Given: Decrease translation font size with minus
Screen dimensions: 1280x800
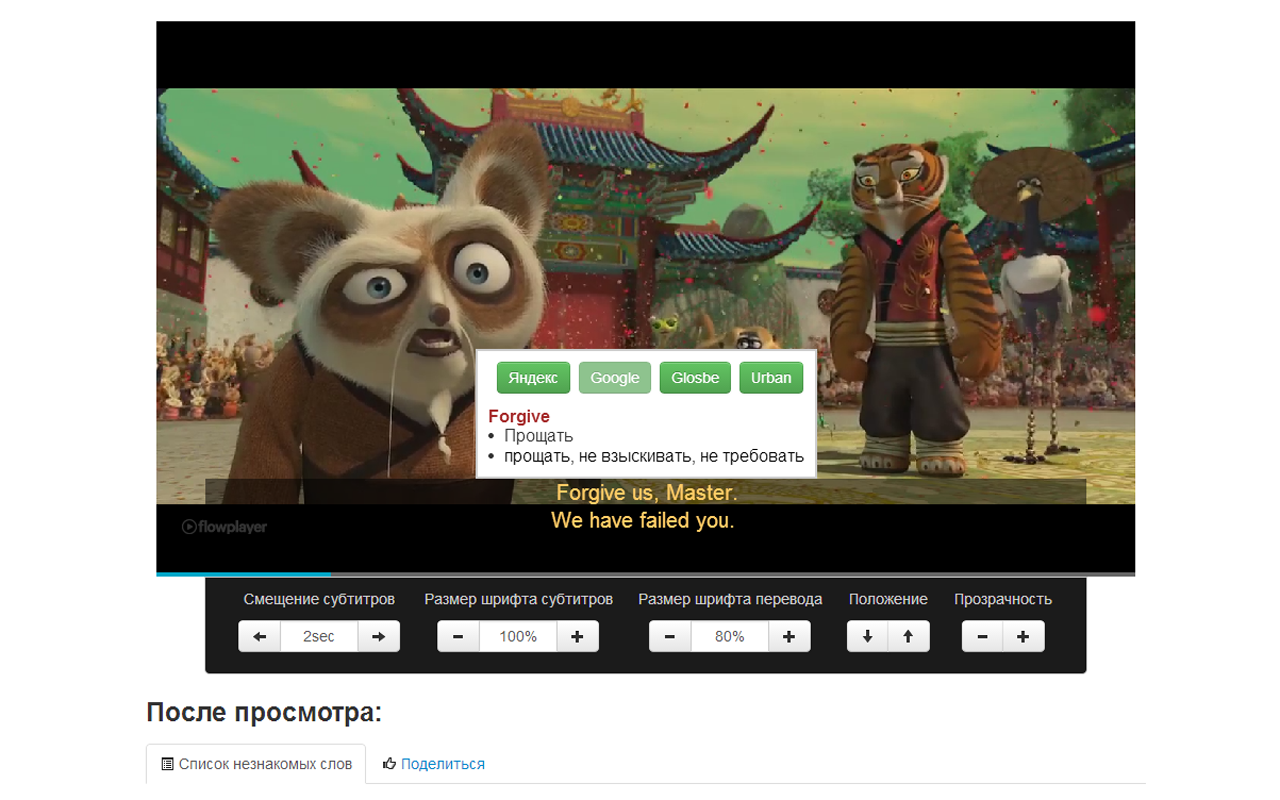Looking at the screenshot, I should (670, 637).
